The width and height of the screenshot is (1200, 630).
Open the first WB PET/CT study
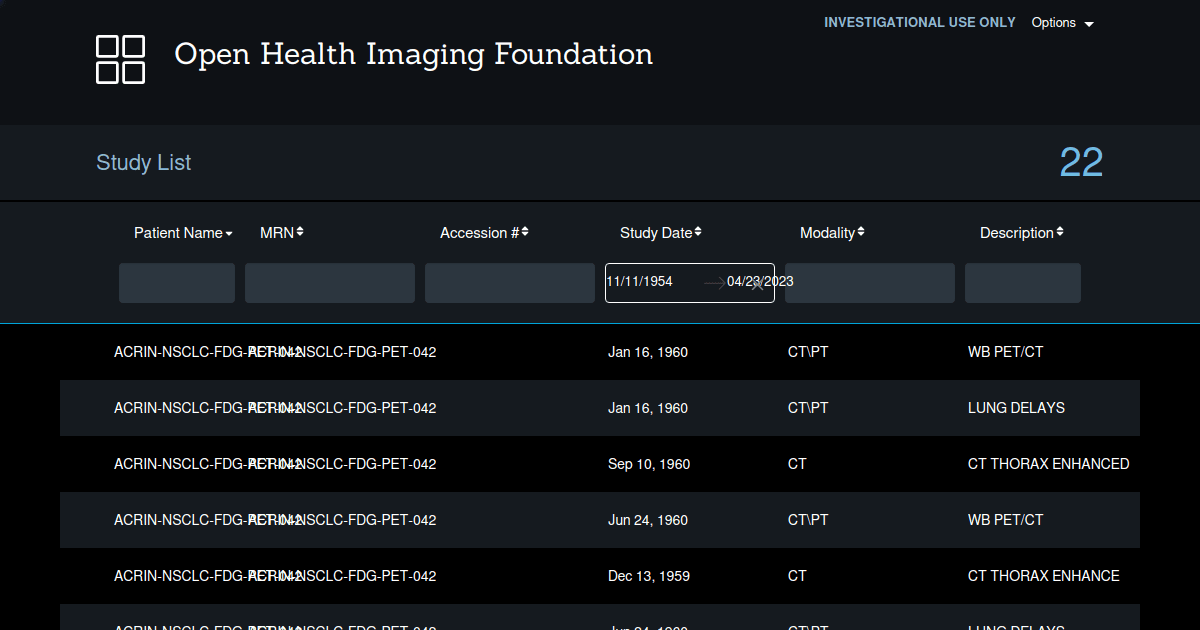600,352
